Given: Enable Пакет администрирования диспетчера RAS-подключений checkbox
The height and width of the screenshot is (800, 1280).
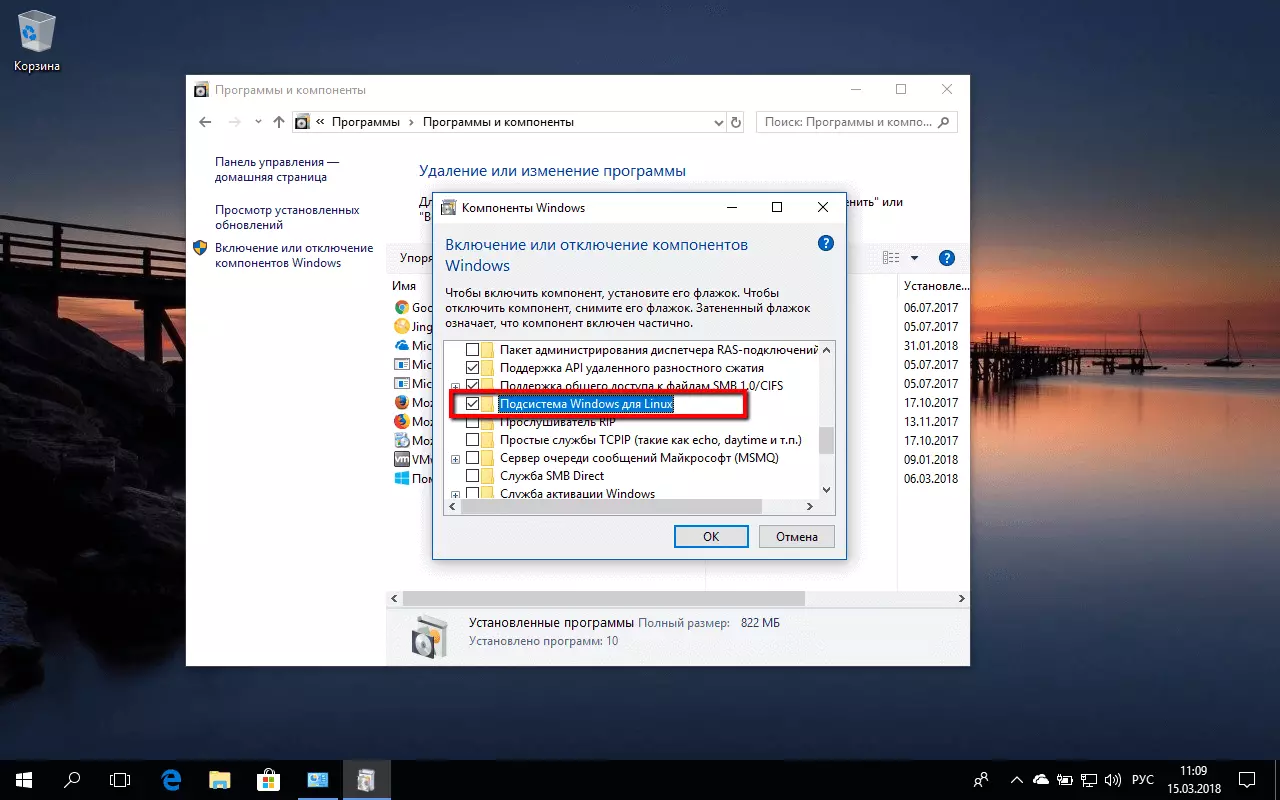Looking at the screenshot, I should [x=473, y=350].
